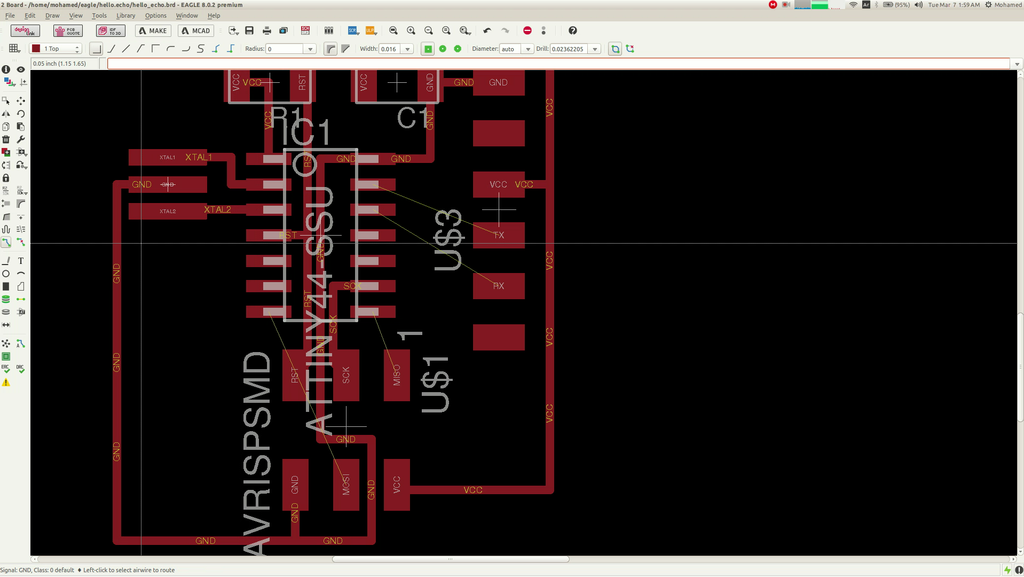Open the File menu
Image resolution: width=1024 pixels, height=577 pixels.
pos(10,16)
